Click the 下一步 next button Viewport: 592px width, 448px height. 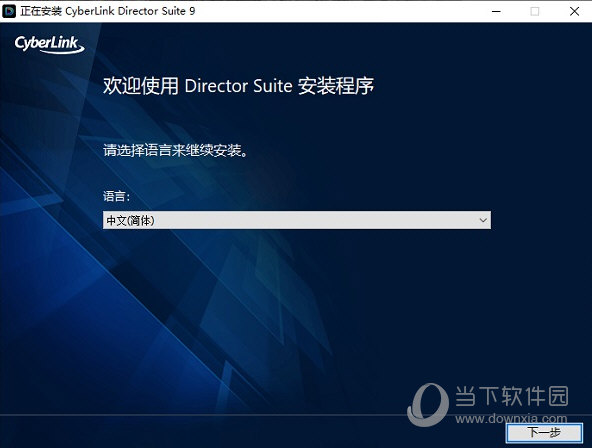[x=544, y=433]
